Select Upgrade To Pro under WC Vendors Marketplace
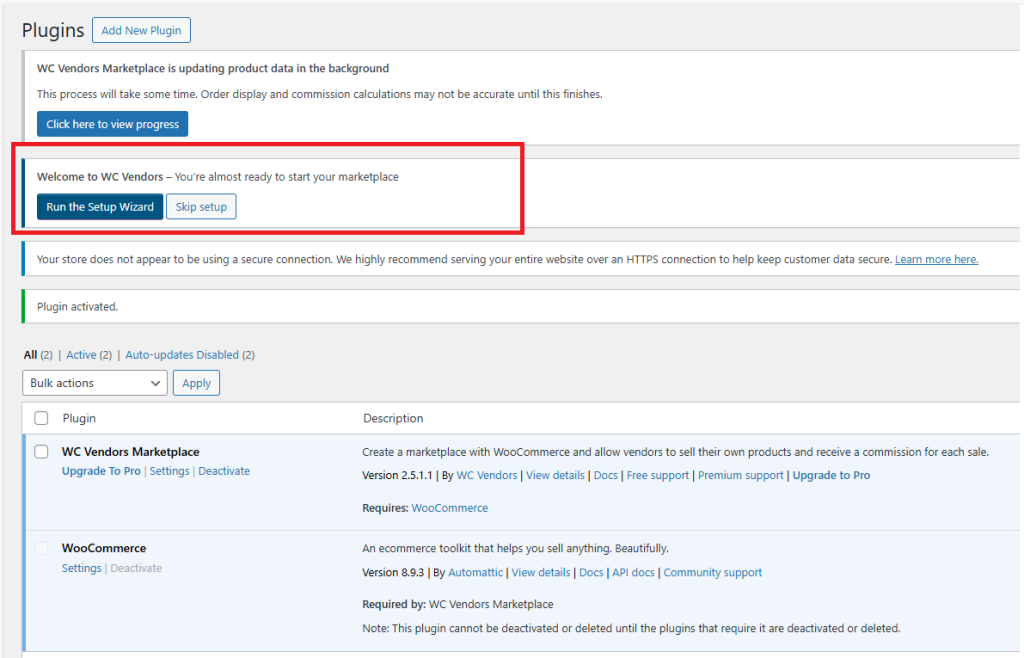The width and height of the screenshot is (1024, 658). (x=101, y=470)
